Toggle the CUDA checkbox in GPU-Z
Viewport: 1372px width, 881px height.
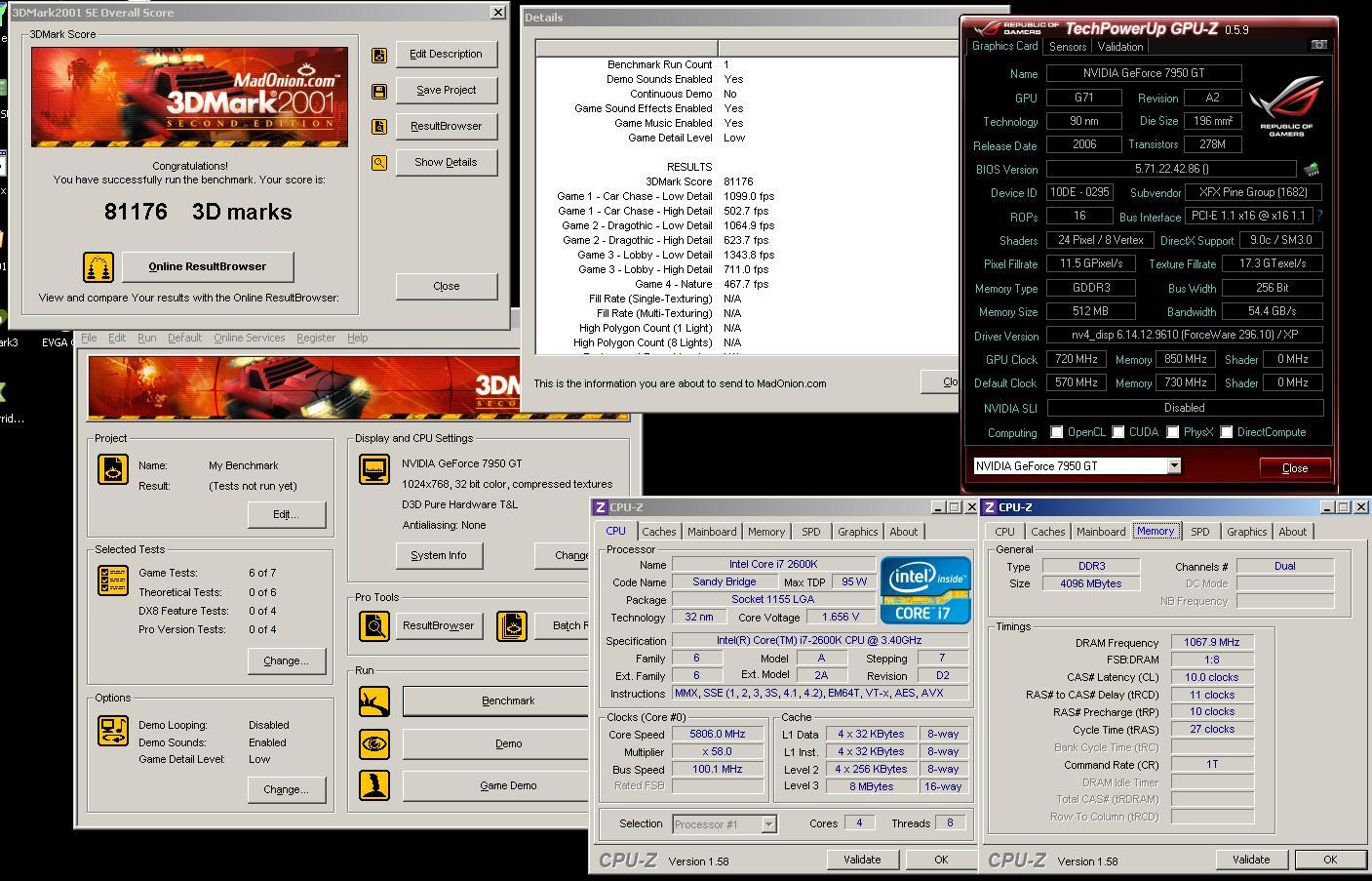point(1118,432)
